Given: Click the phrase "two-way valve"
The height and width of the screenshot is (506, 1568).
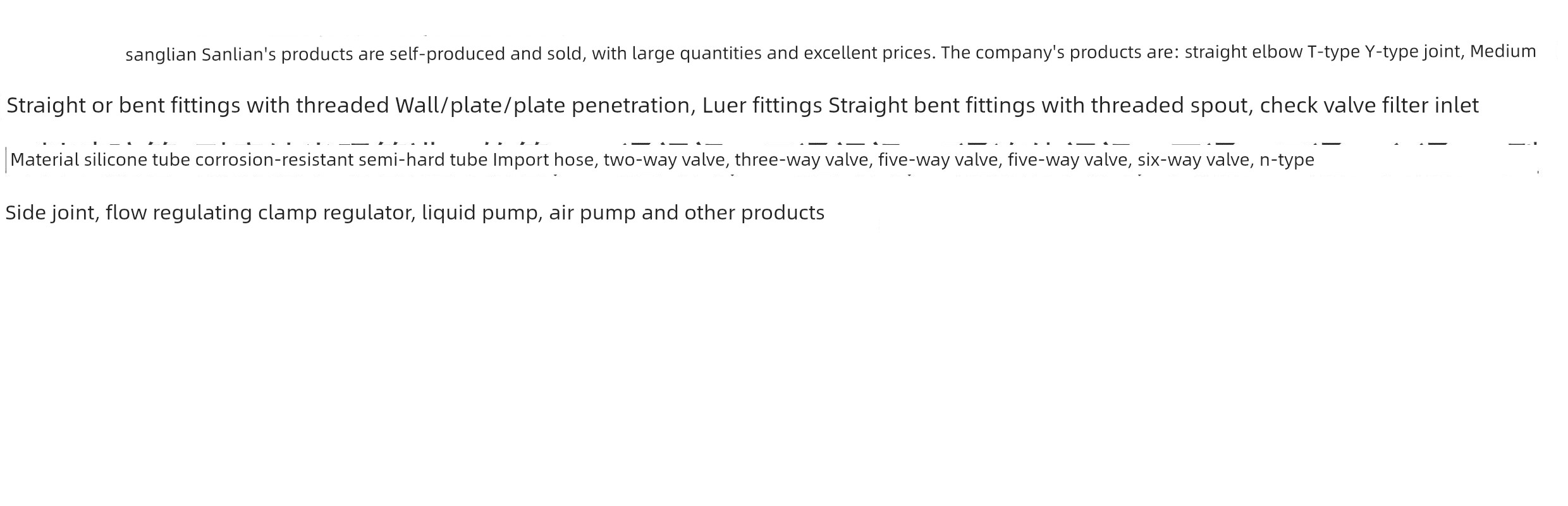Looking at the screenshot, I should click(x=664, y=160).
